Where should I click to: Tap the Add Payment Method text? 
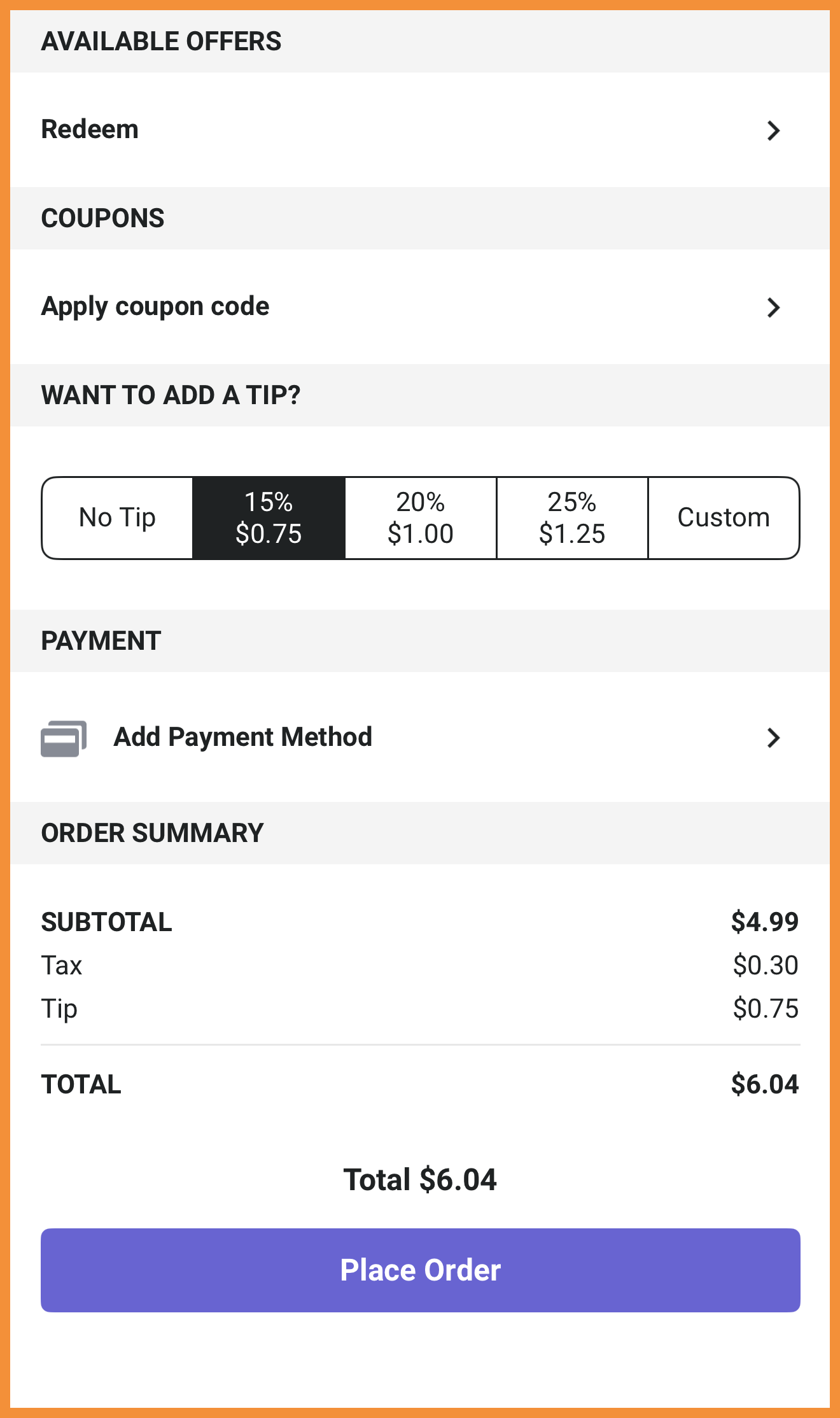[x=243, y=737]
